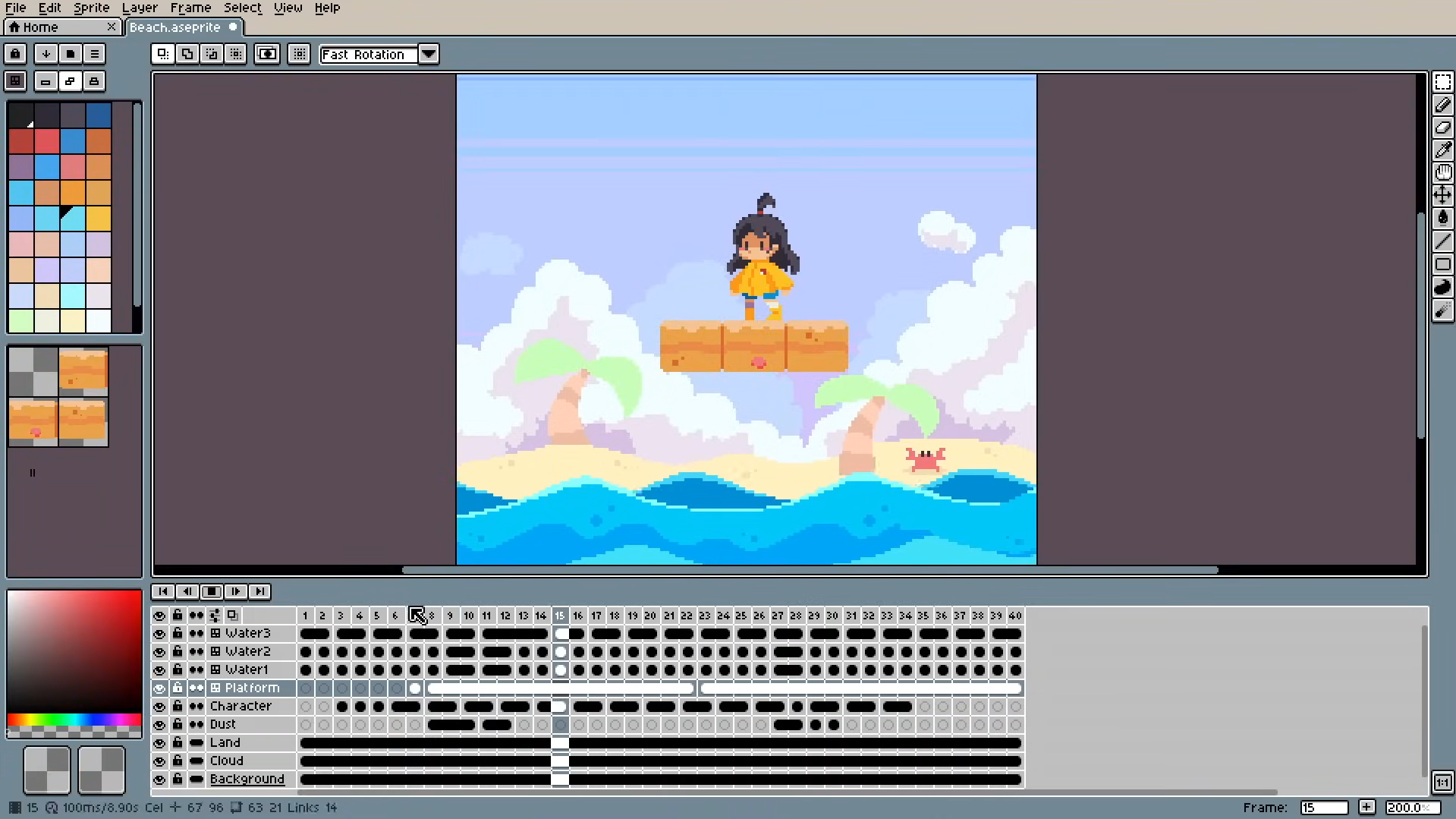Click the replace selection mode icon
Screen dimensions: 1456x819
pyautogui.click(x=162, y=54)
